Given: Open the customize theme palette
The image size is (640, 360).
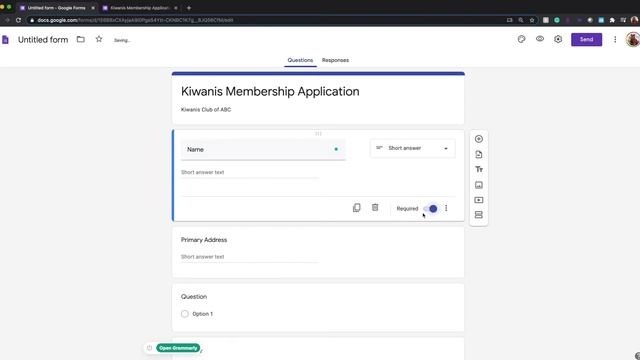Looking at the screenshot, I should 521,39.
